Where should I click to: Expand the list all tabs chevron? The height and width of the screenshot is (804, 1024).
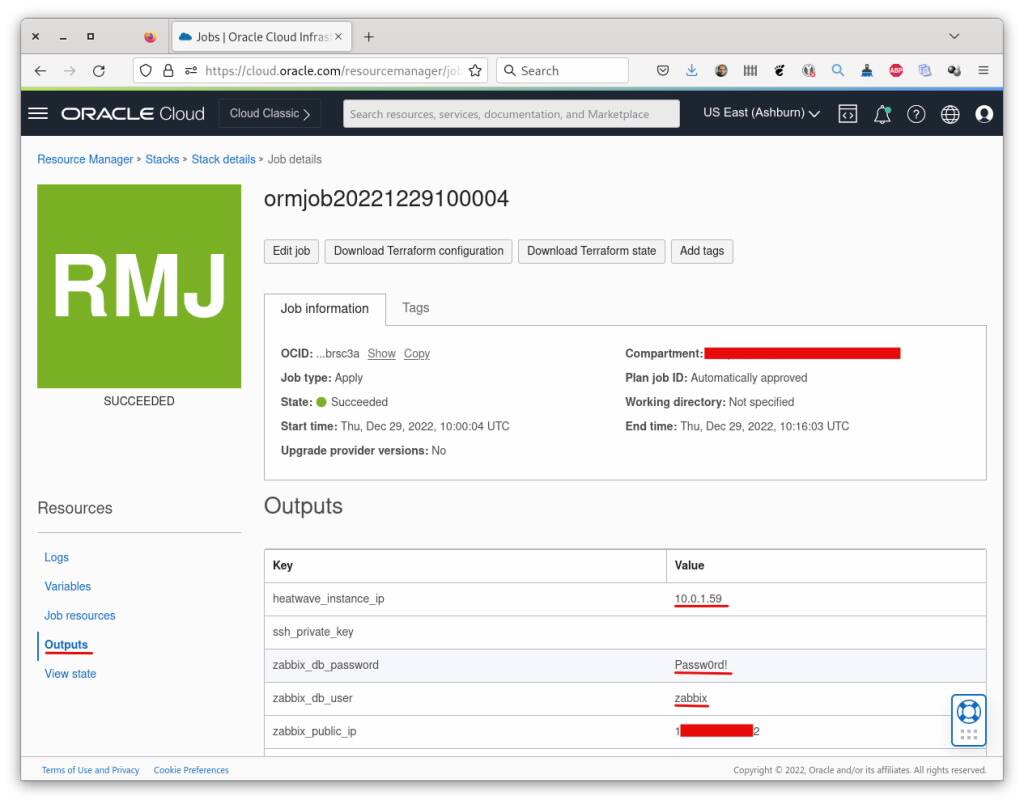(953, 37)
